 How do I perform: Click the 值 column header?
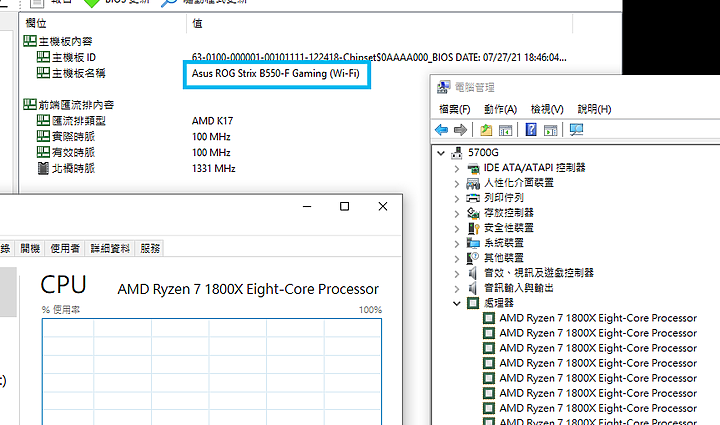pyautogui.click(x=197, y=23)
